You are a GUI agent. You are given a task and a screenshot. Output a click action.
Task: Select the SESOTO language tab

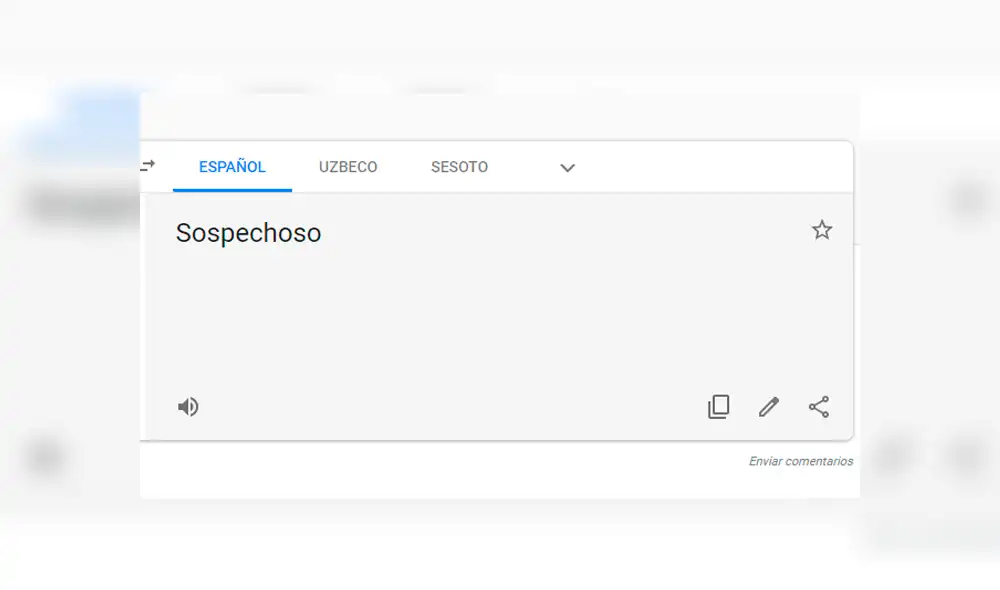point(459,167)
